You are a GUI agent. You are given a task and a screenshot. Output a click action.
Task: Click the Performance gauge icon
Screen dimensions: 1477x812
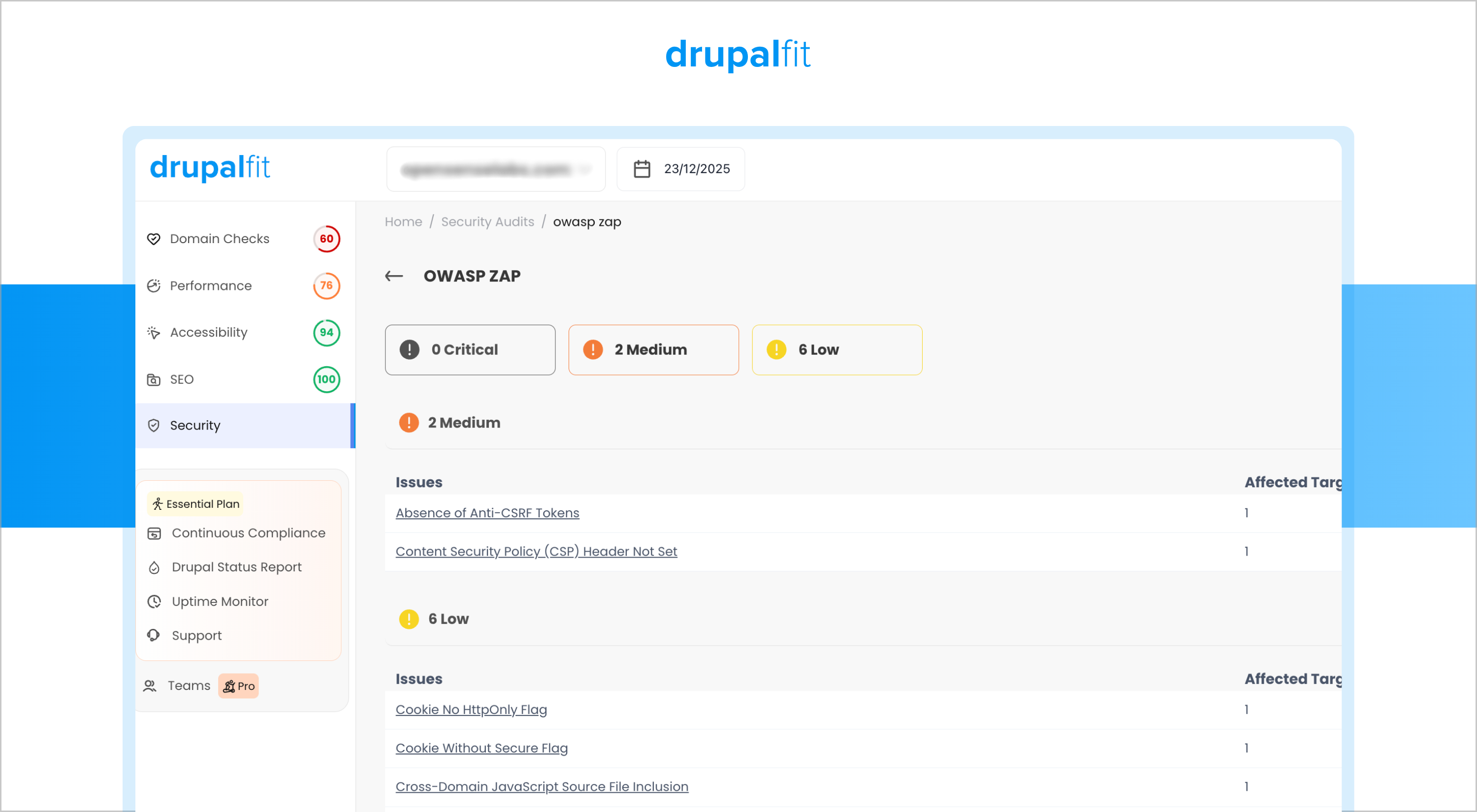point(153,286)
